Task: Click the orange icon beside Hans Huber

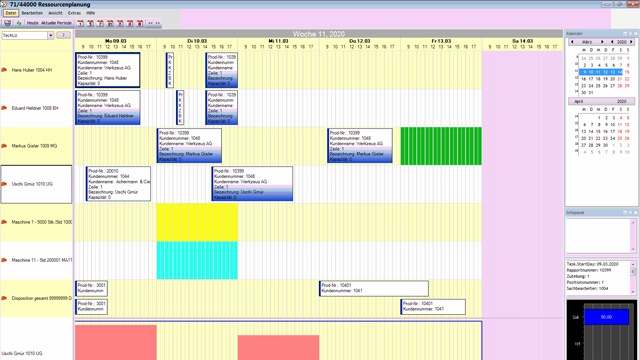Action: pyautogui.click(x=4, y=70)
